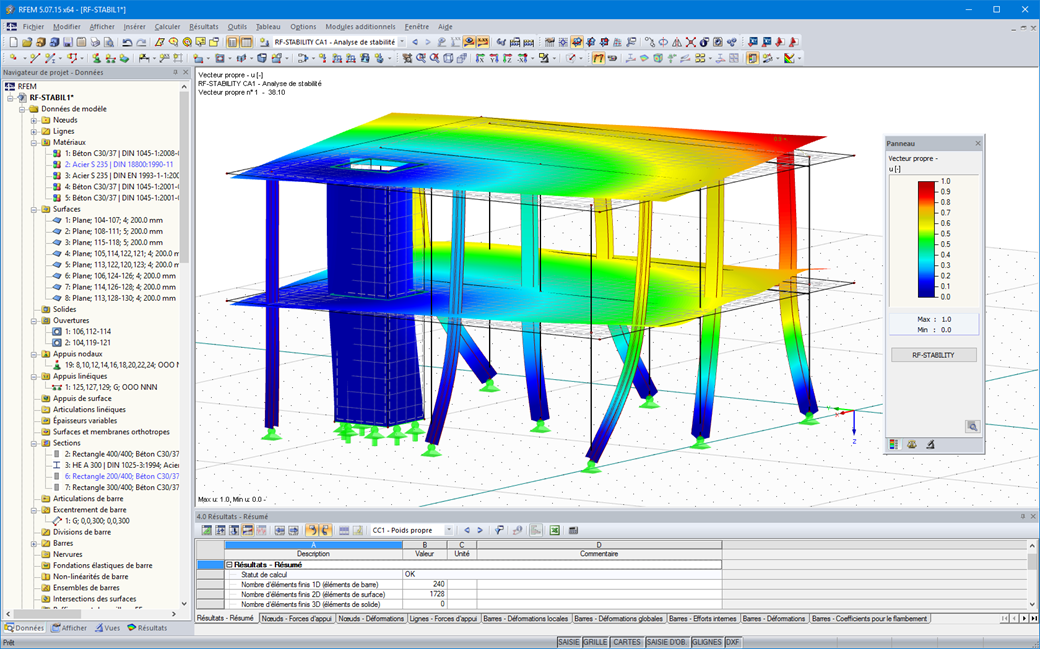This screenshot has width=1040, height=649.
Task: Click the blue bottom of legend scale
Action: coord(927,292)
